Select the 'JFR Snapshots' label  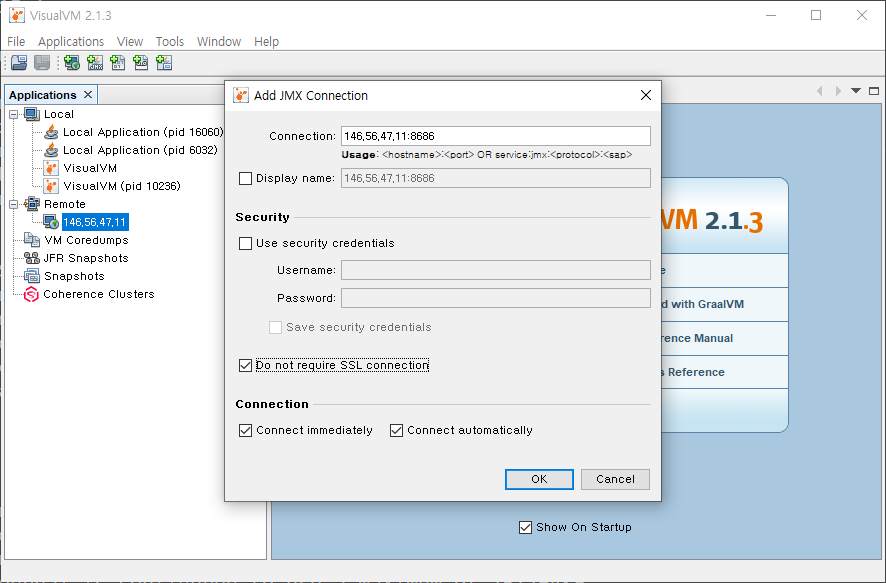86,258
